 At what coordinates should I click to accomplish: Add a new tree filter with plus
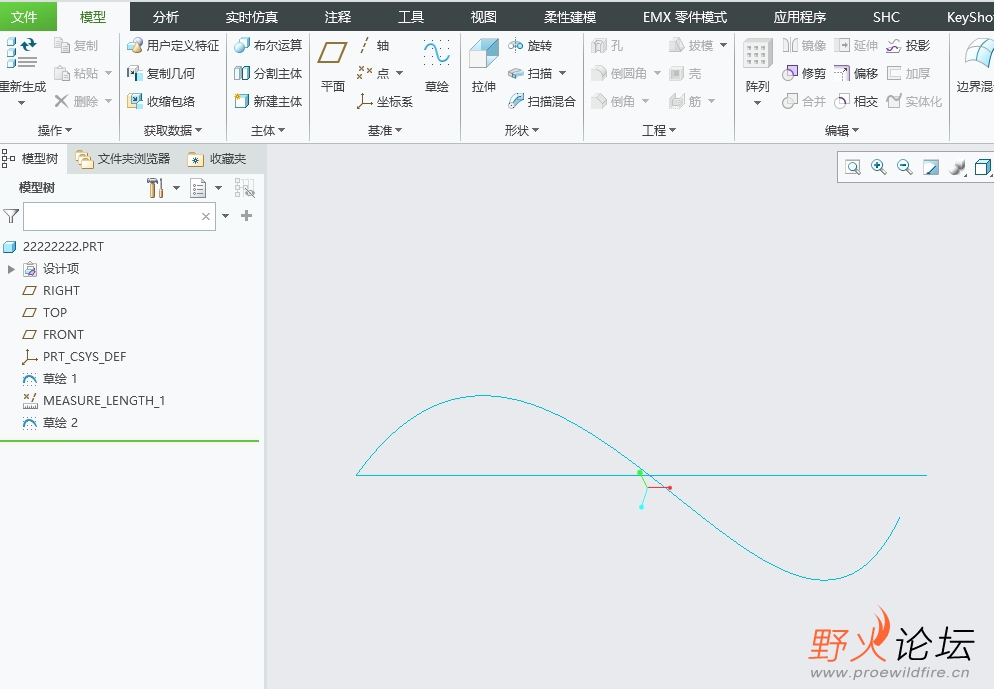[247, 216]
